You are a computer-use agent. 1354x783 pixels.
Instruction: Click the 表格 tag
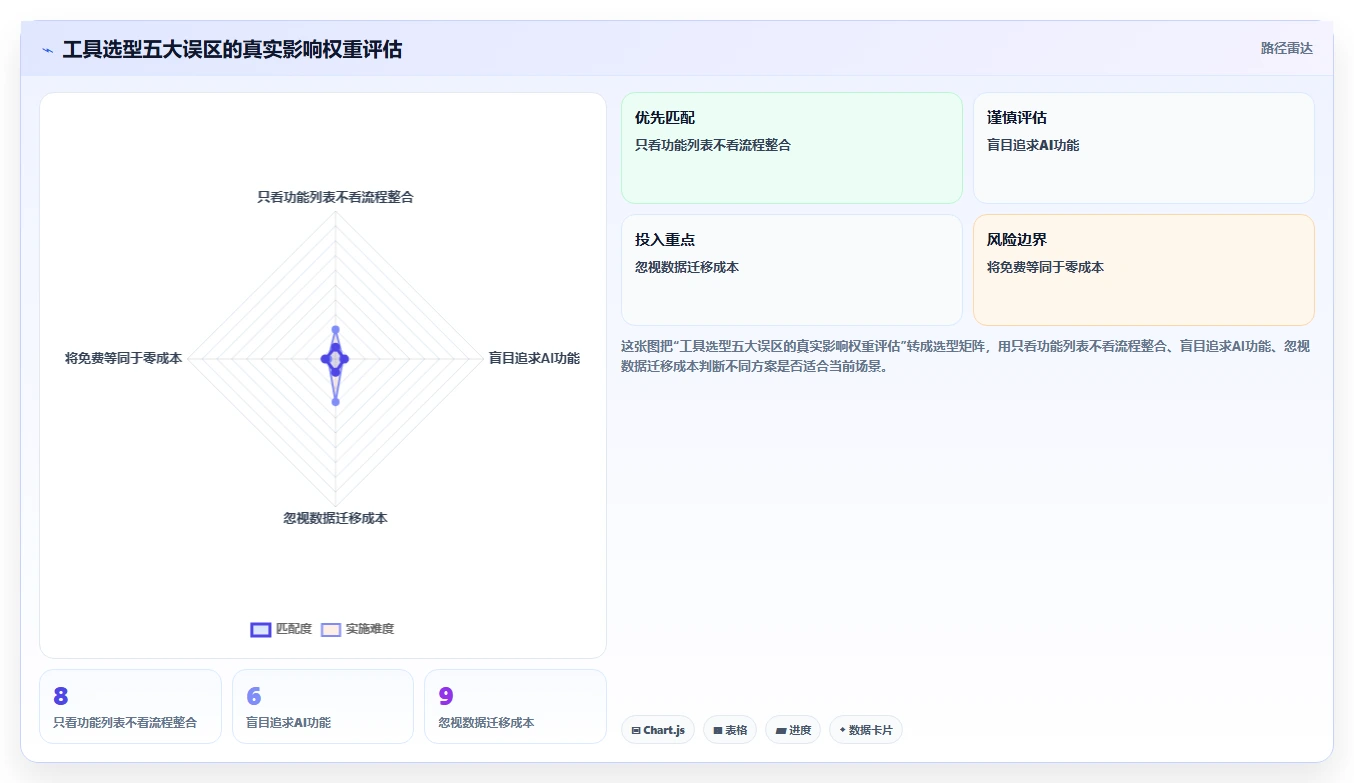click(x=730, y=730)
